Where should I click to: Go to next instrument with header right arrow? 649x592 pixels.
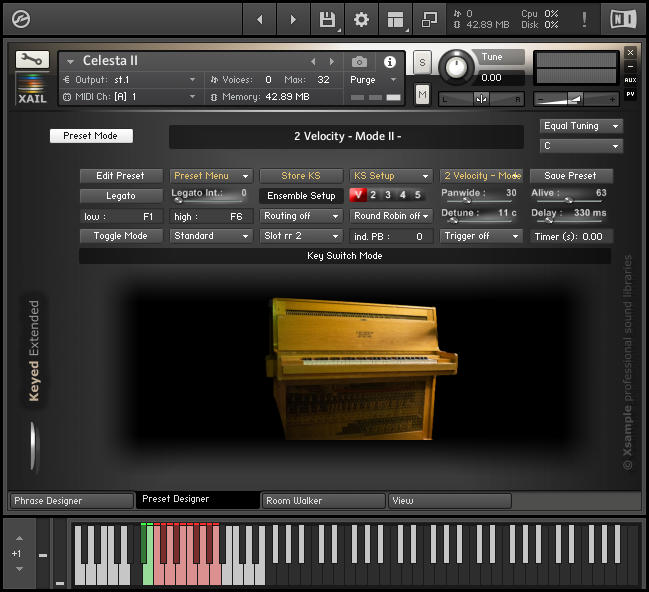[x=293, y=19]
